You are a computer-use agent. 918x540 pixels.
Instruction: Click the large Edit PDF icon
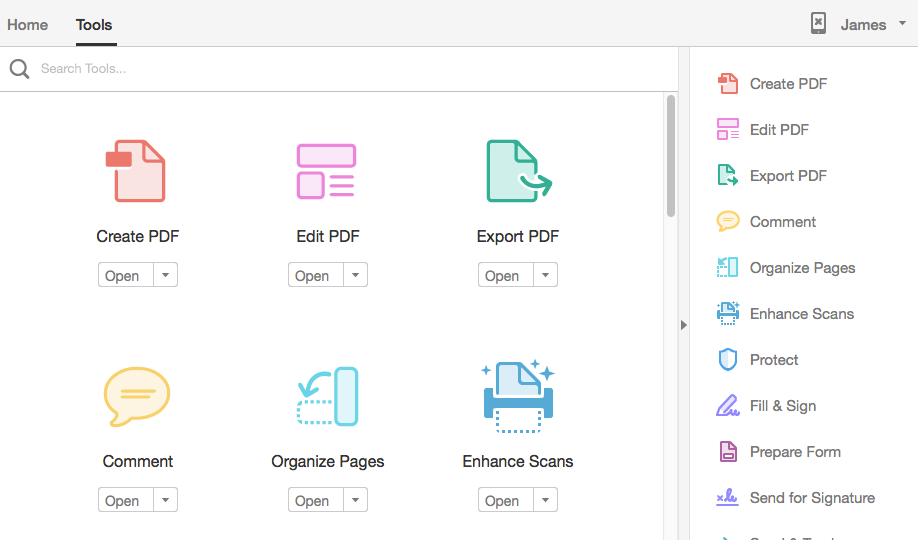(x=326, y=171)
